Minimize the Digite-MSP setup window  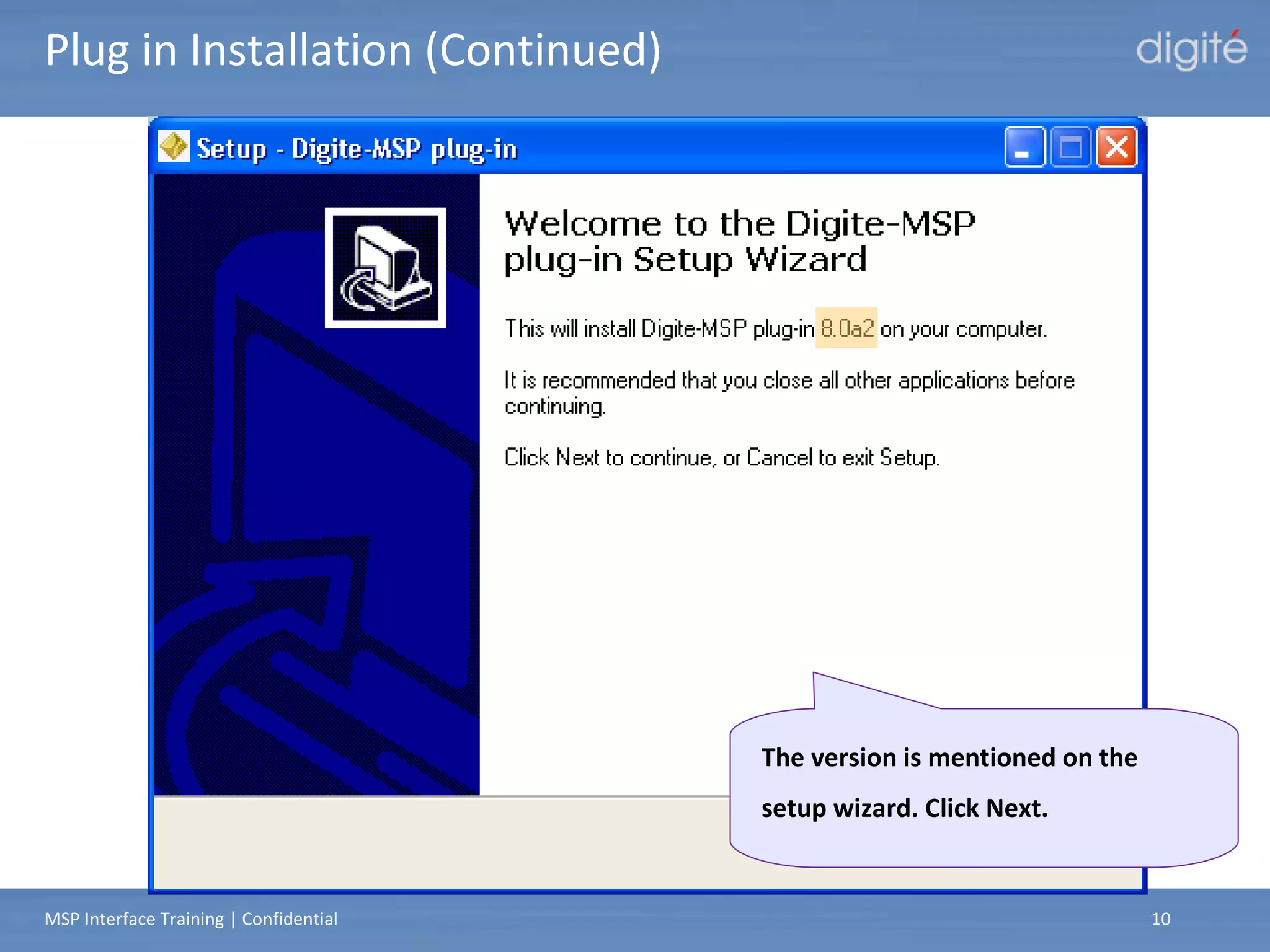pos(1024,148)
